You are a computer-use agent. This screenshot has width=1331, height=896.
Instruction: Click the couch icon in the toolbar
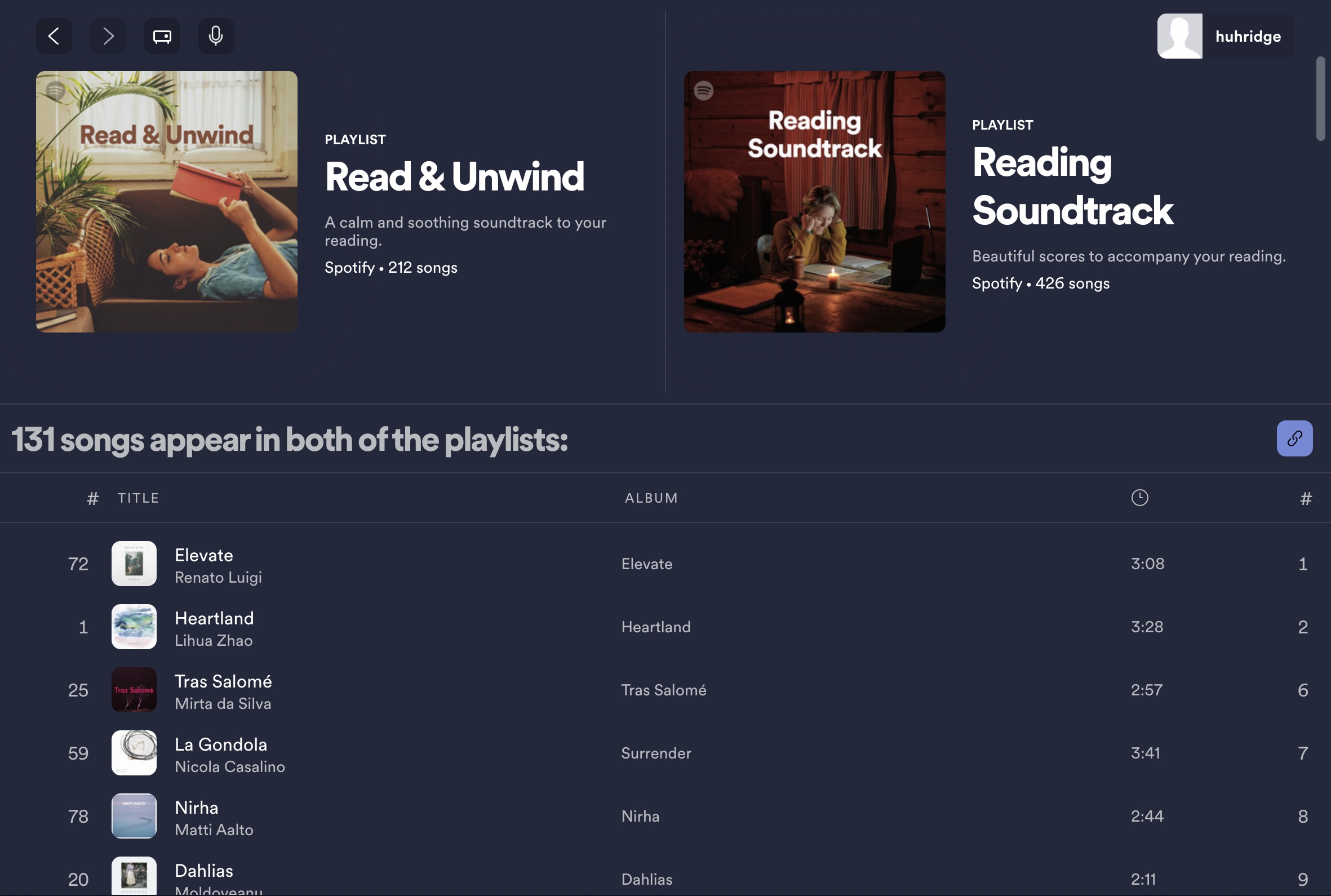(x=162, y=36)
